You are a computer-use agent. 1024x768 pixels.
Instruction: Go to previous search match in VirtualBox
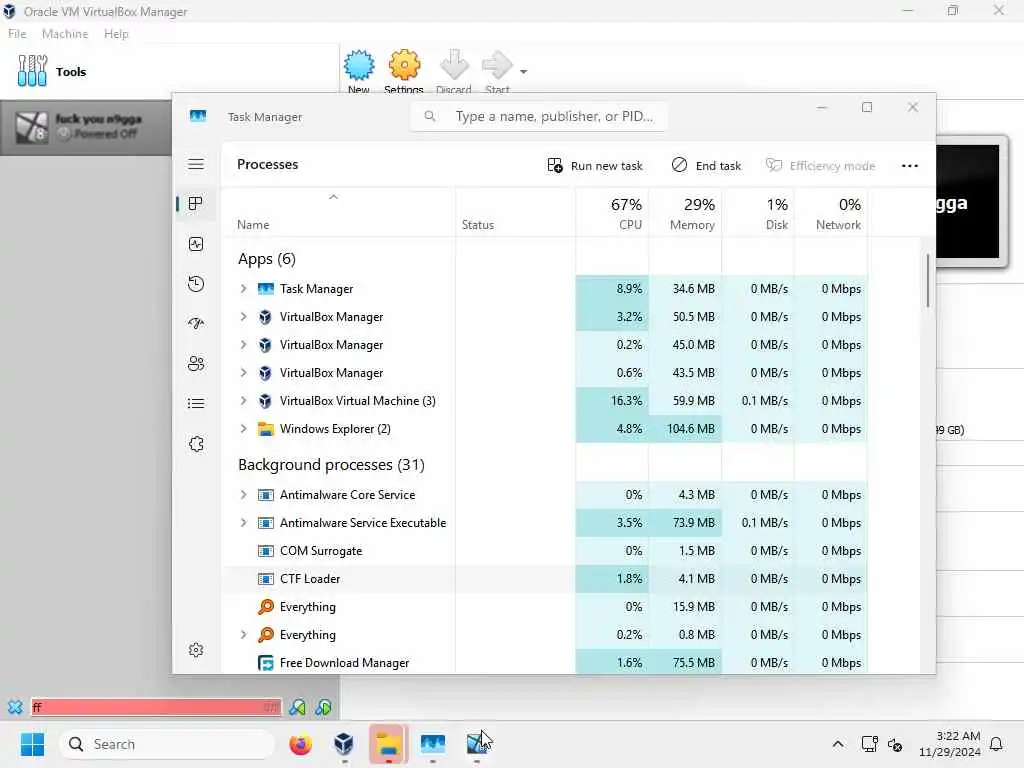(x=298, y=707)
